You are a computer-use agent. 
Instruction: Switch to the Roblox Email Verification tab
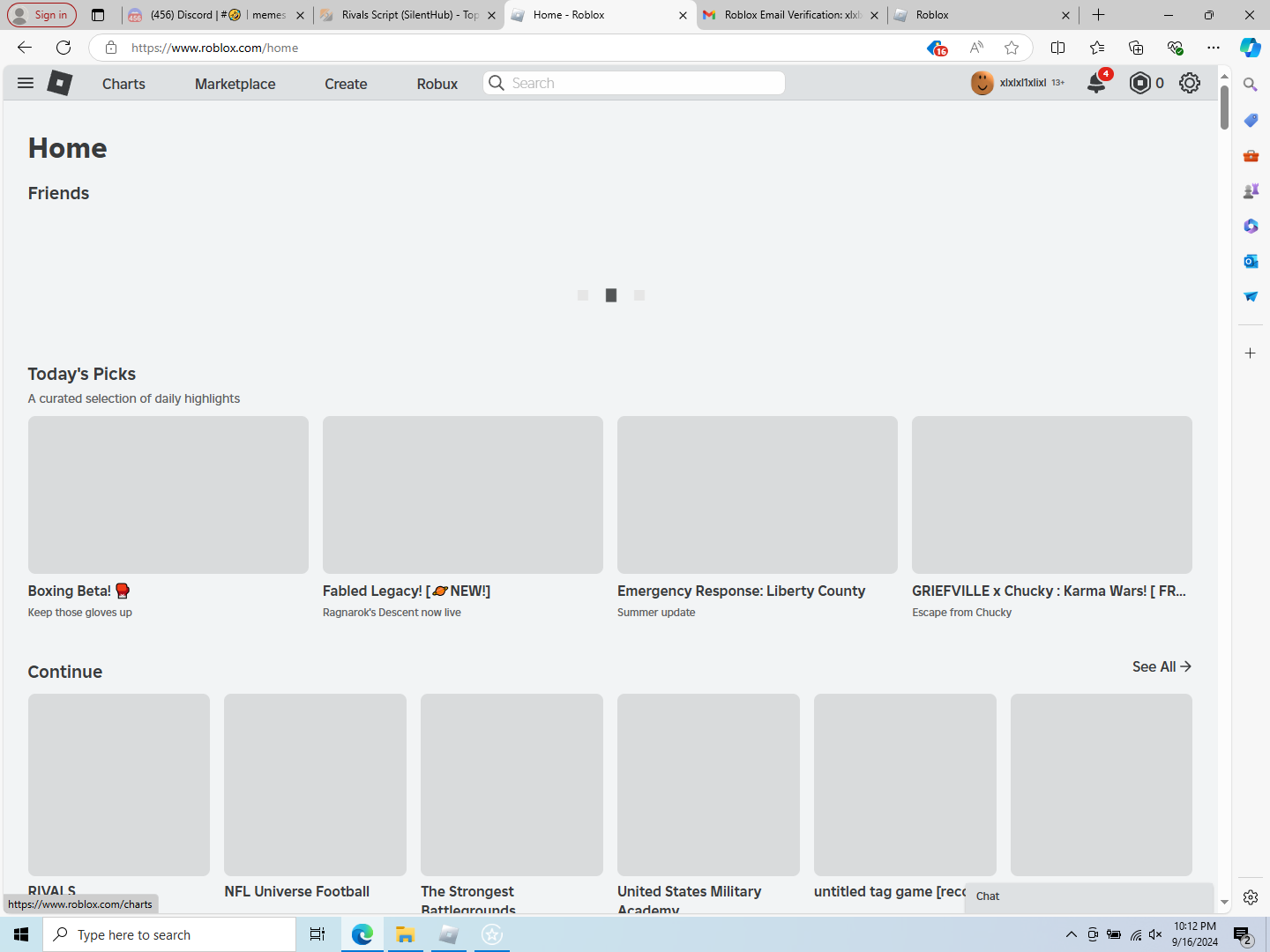click(x=793, y=15)
